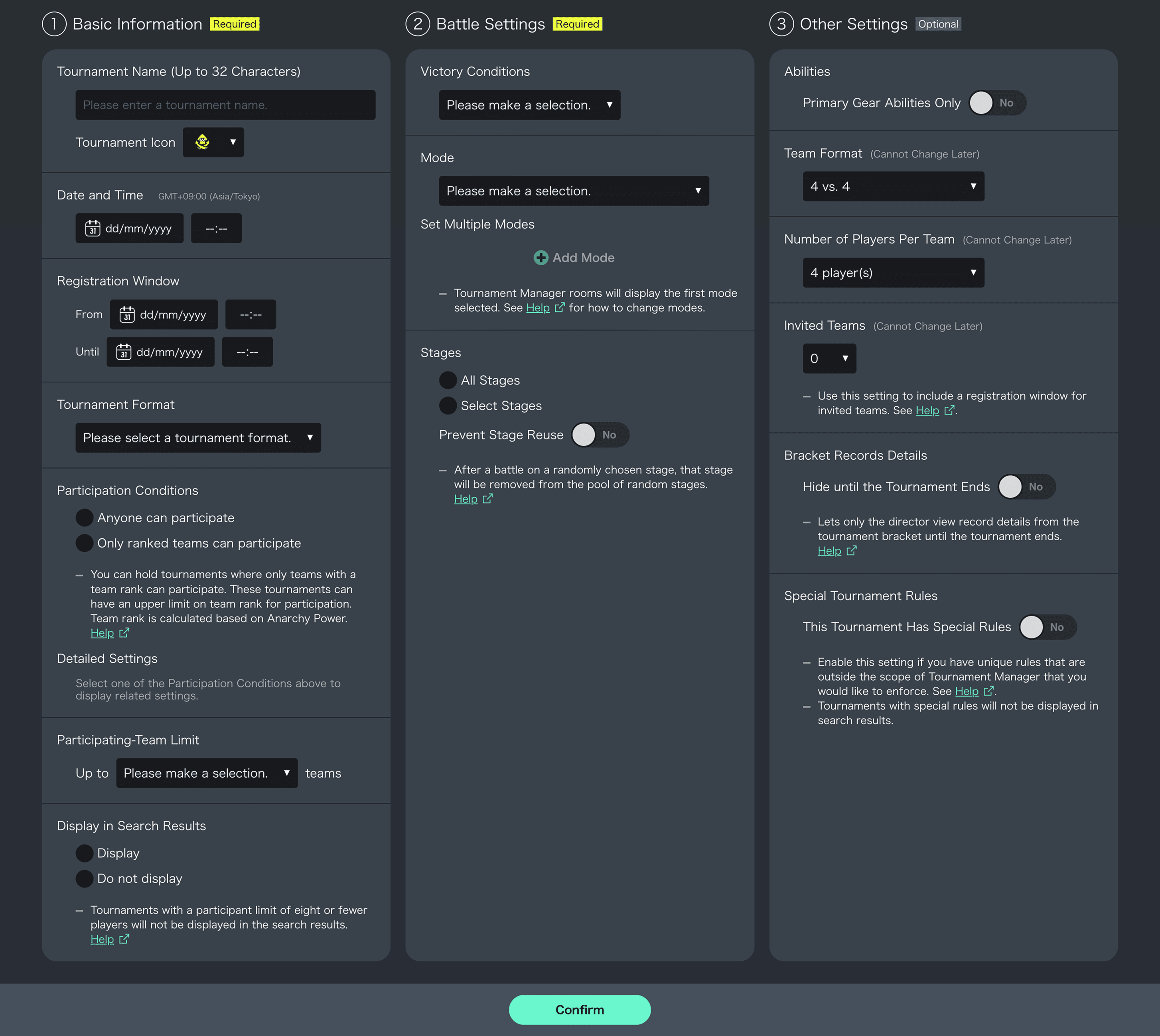Image resolution: width=1160 pixels, height=1036 pixels.
Task: Open Help link for Invited Teams
Action: [927, 411]
